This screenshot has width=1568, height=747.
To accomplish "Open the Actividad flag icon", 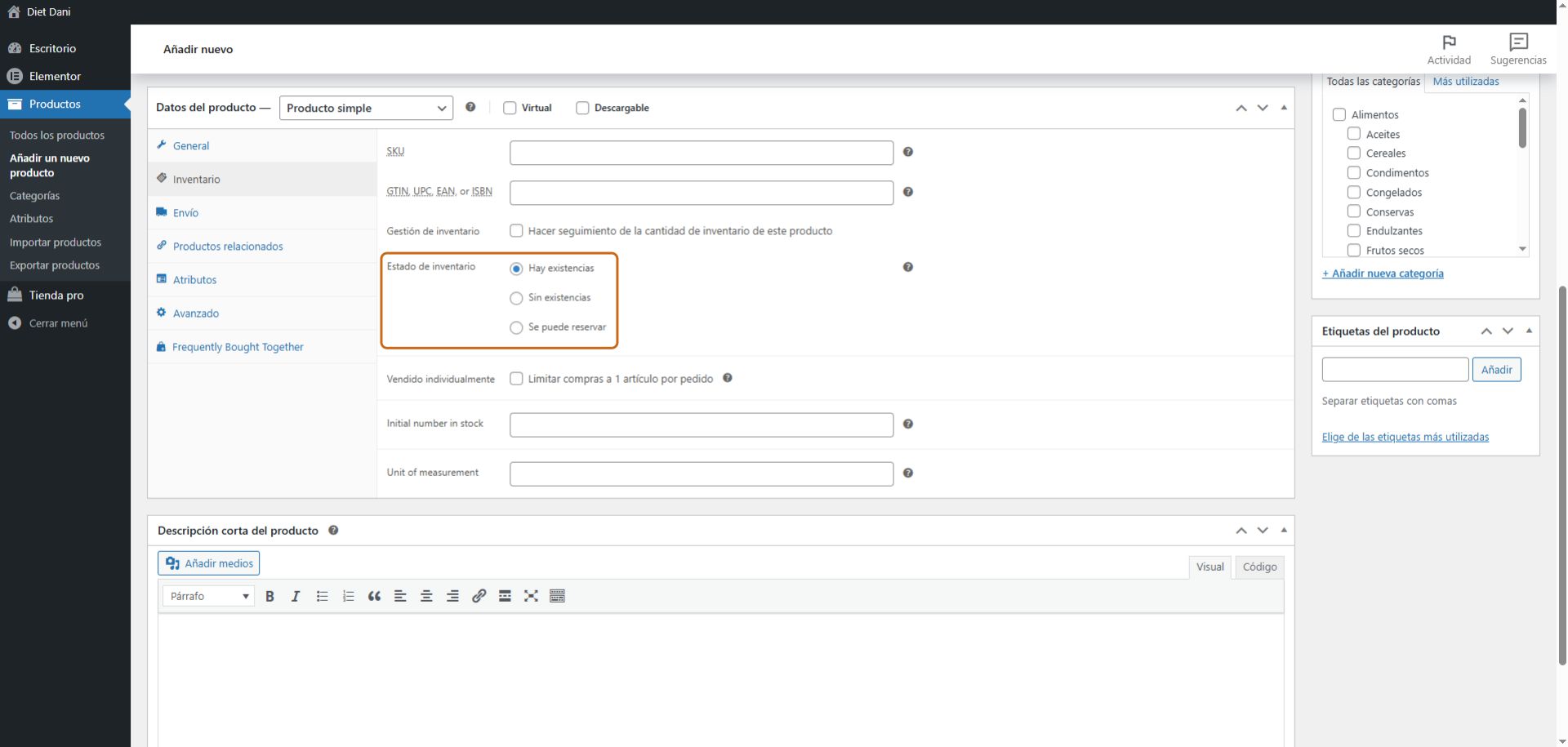I will [x=1449, y=42].
